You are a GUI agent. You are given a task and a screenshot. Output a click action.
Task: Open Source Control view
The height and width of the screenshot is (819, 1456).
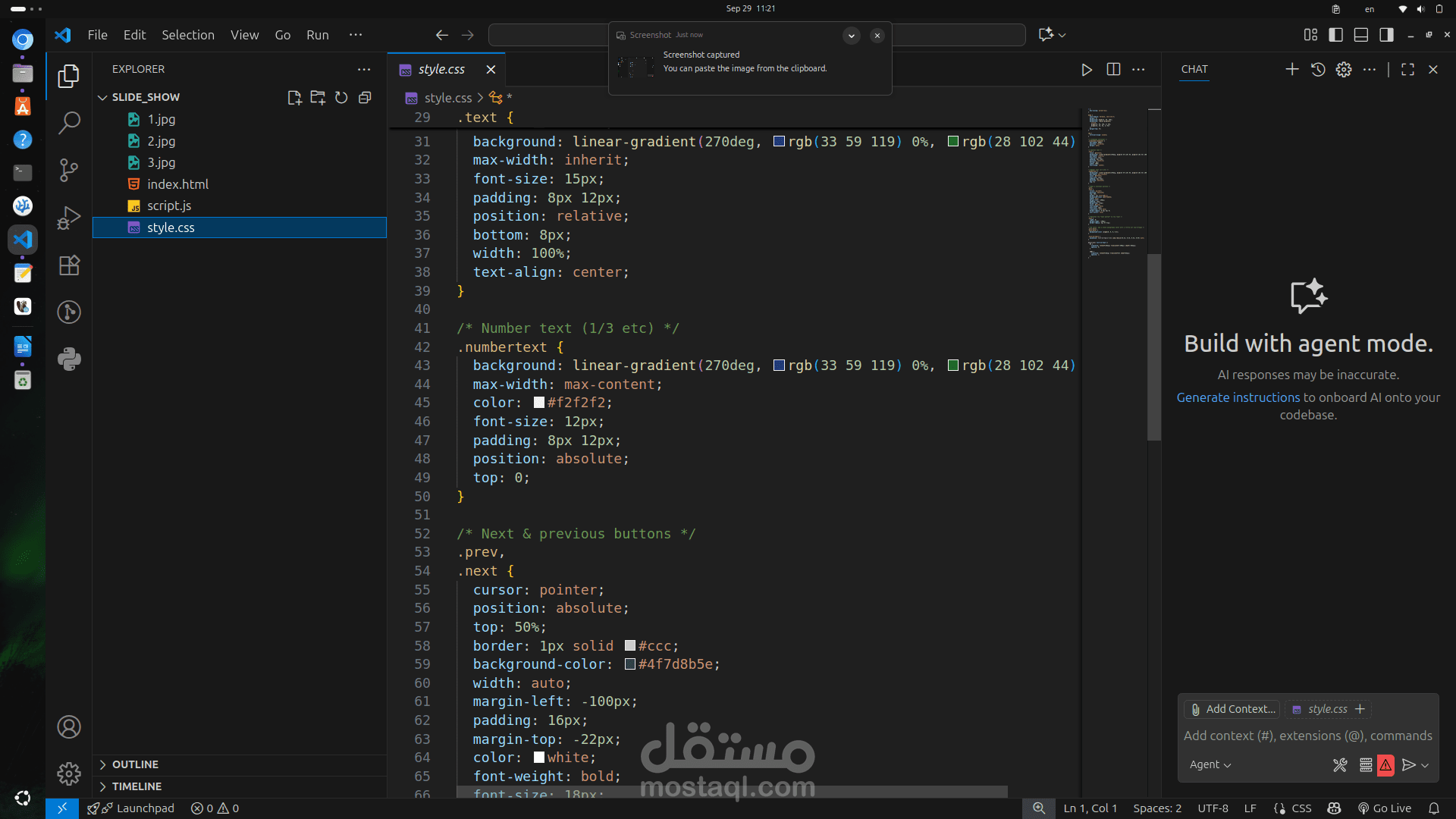click(69, 170)
